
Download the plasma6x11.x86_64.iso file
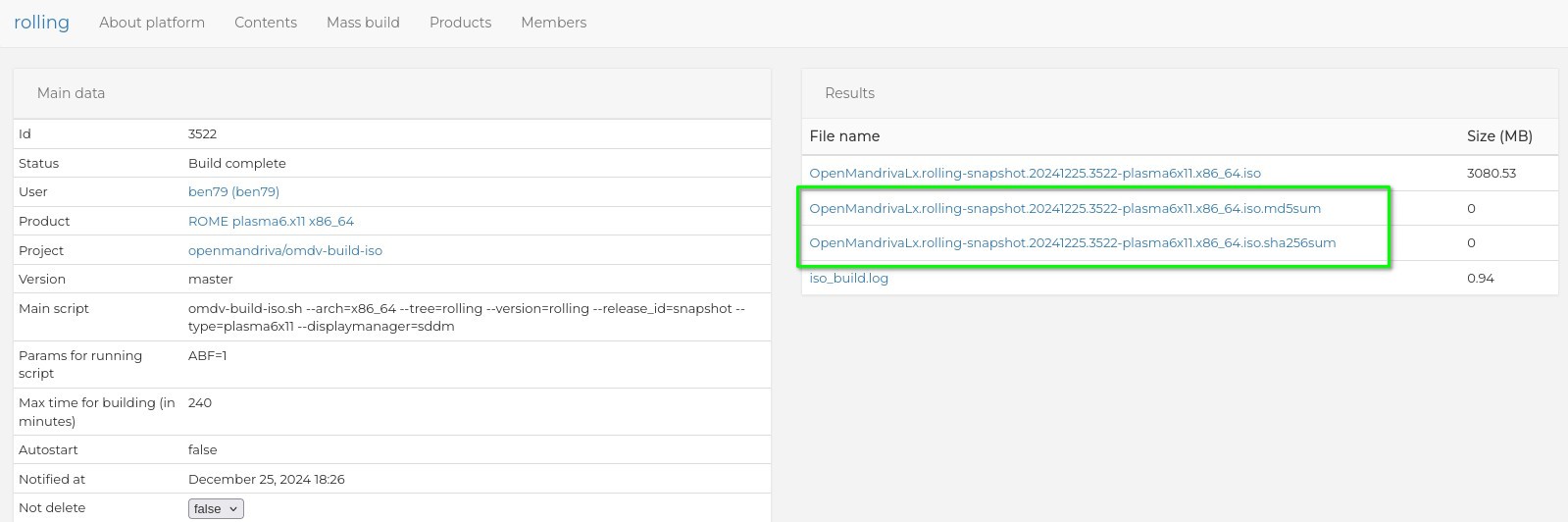coord(1035,173)
